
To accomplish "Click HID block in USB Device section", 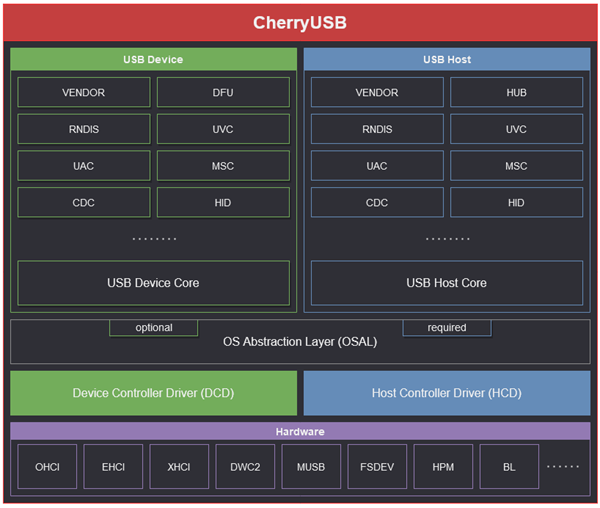I will (223, 203).
